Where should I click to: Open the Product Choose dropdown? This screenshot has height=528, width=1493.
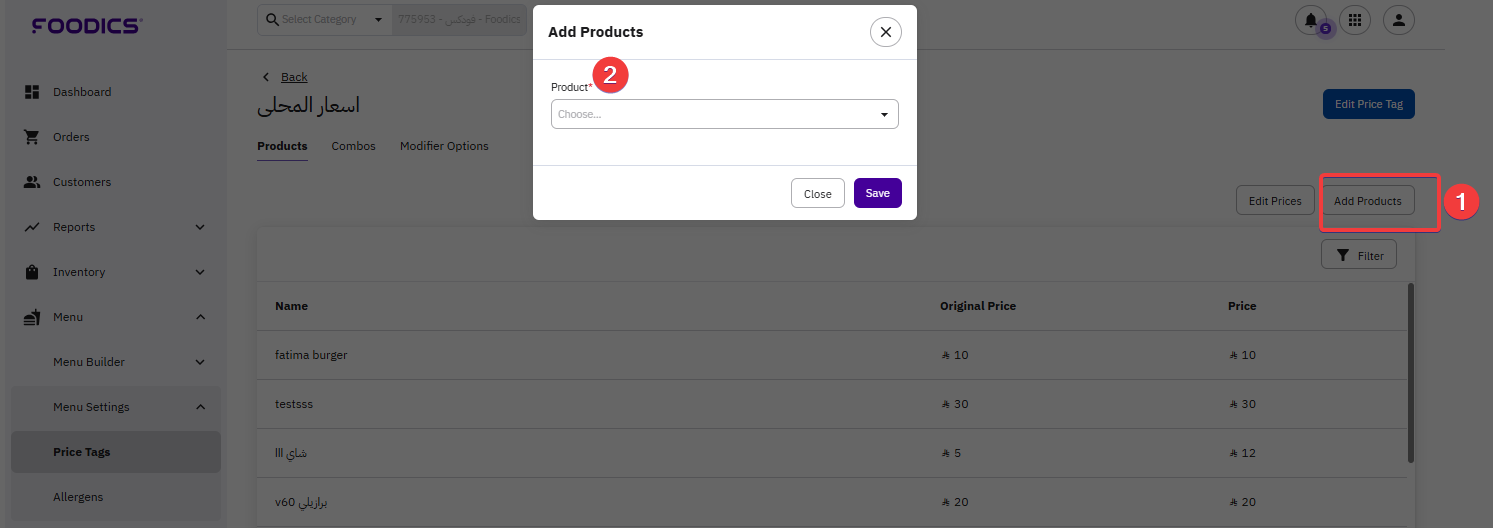(x=724, y=114)
